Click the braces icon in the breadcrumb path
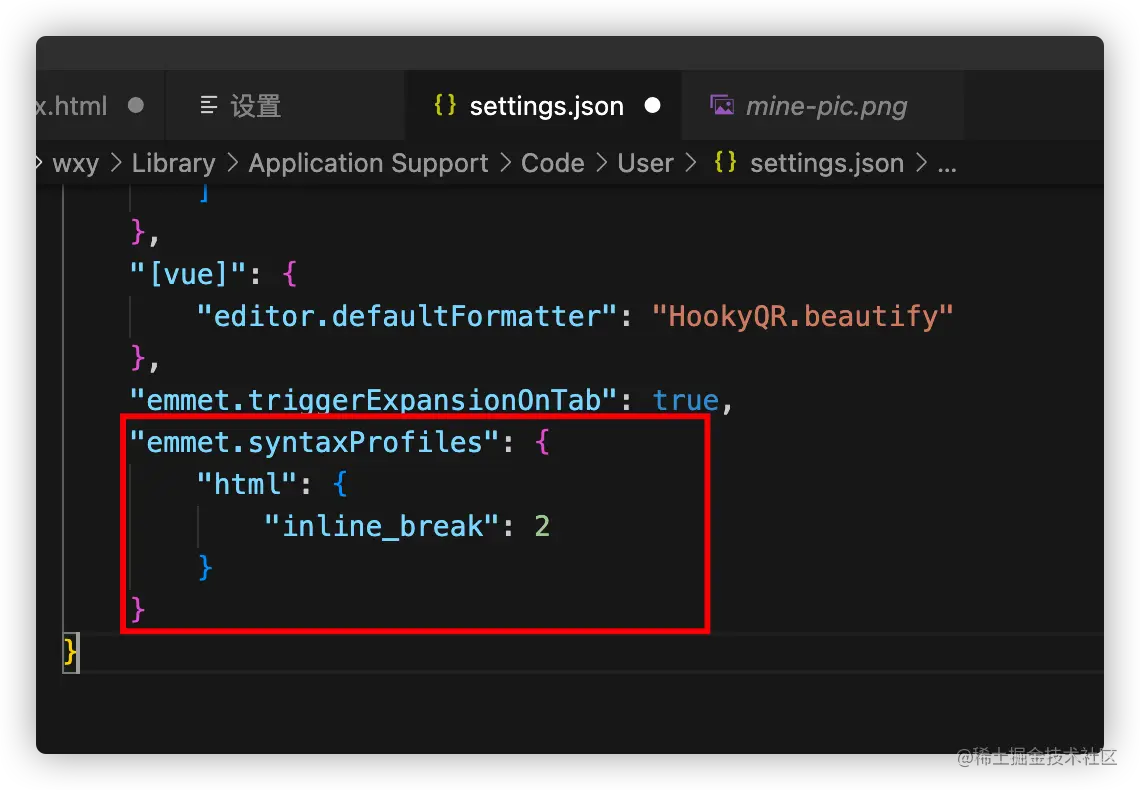The width and height of the screenshot is (1140, 790). click(x=726, y=163)
